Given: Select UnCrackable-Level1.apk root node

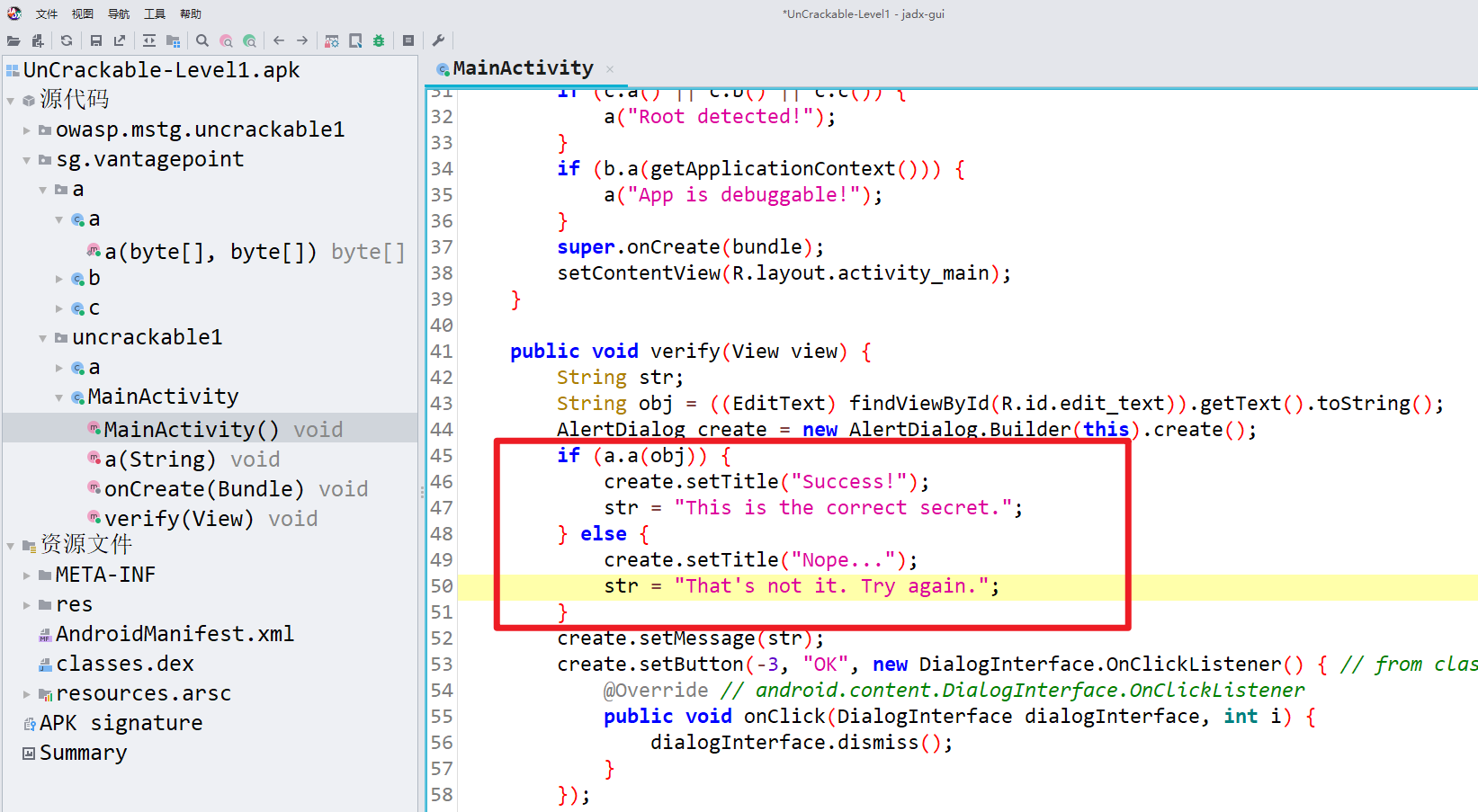Looking at the screenshot, I should (x=161, y=70).
